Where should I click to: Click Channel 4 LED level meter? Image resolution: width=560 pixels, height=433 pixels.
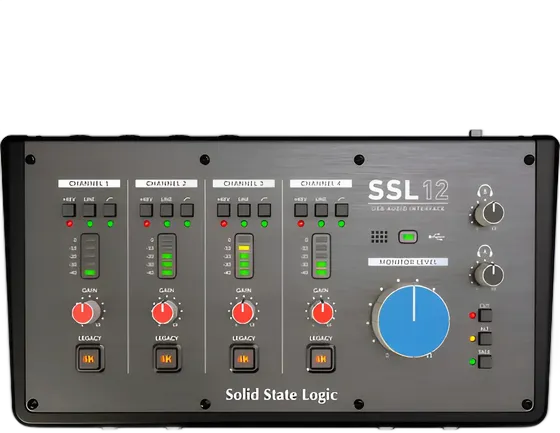321,256
